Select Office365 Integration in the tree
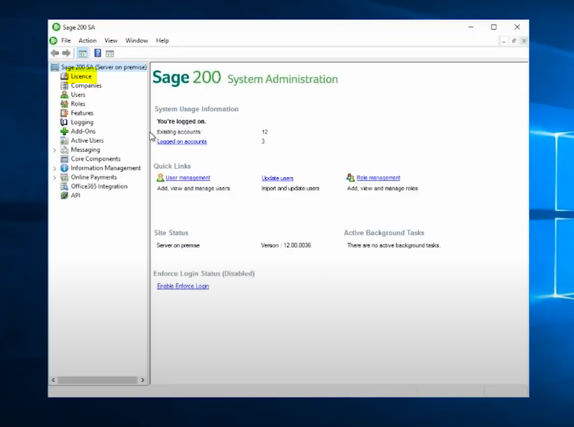This screenshot has width=574, height=427. tap(99, 186)
